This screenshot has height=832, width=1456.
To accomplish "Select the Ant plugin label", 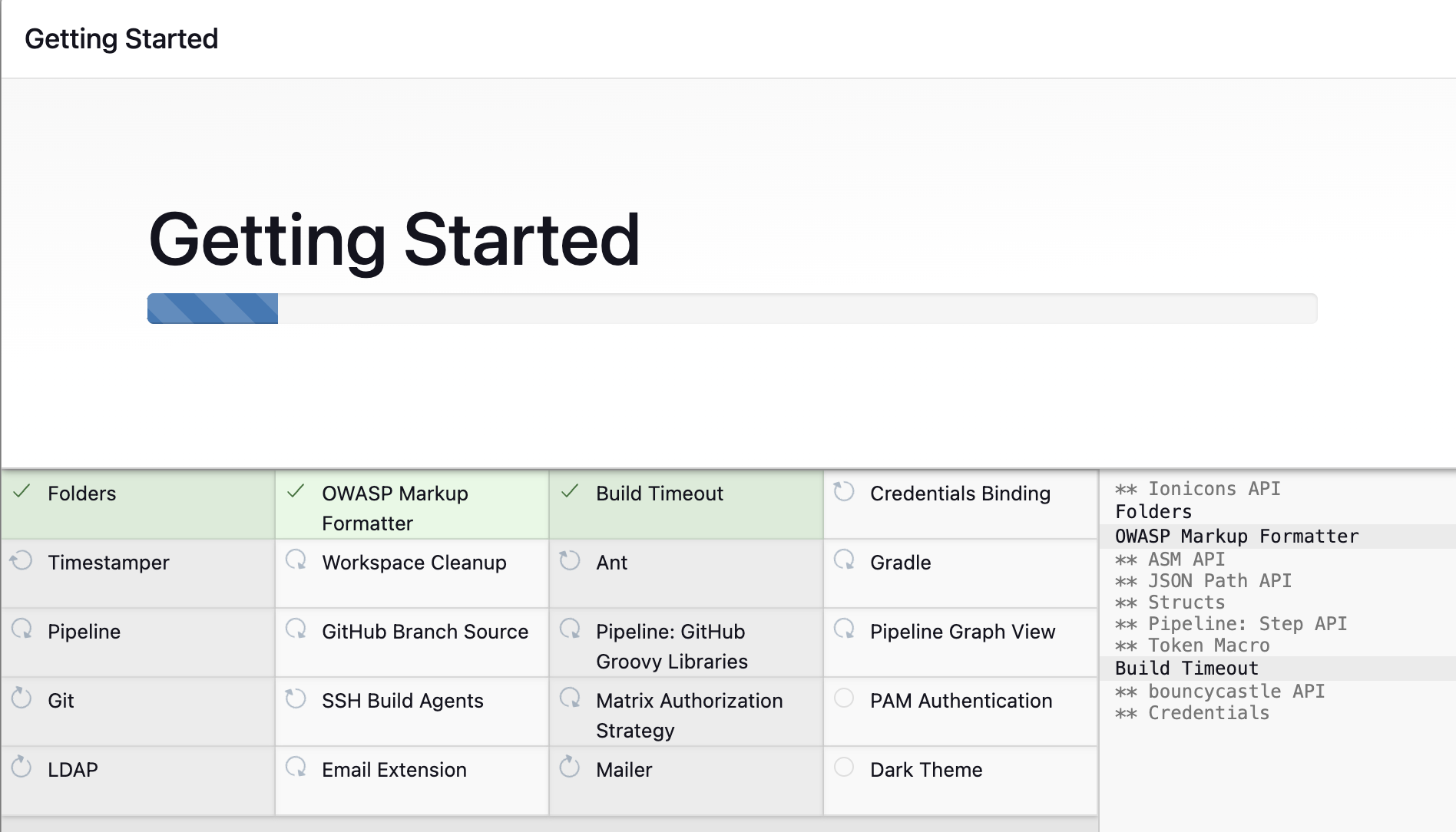I will pos(611,563).
